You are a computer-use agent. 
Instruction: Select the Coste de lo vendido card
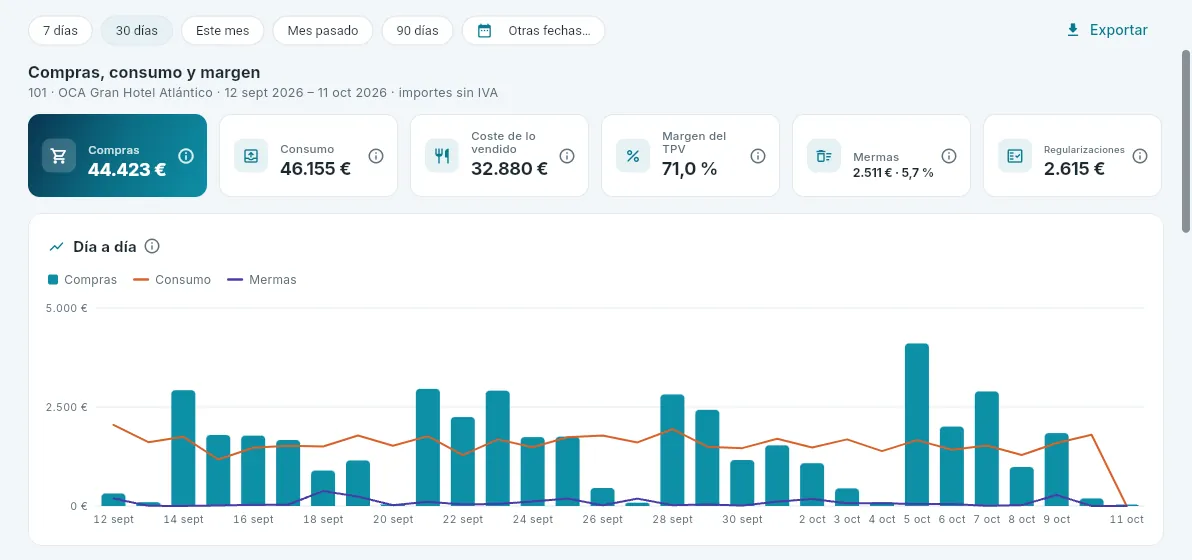[x=499, y=156]
